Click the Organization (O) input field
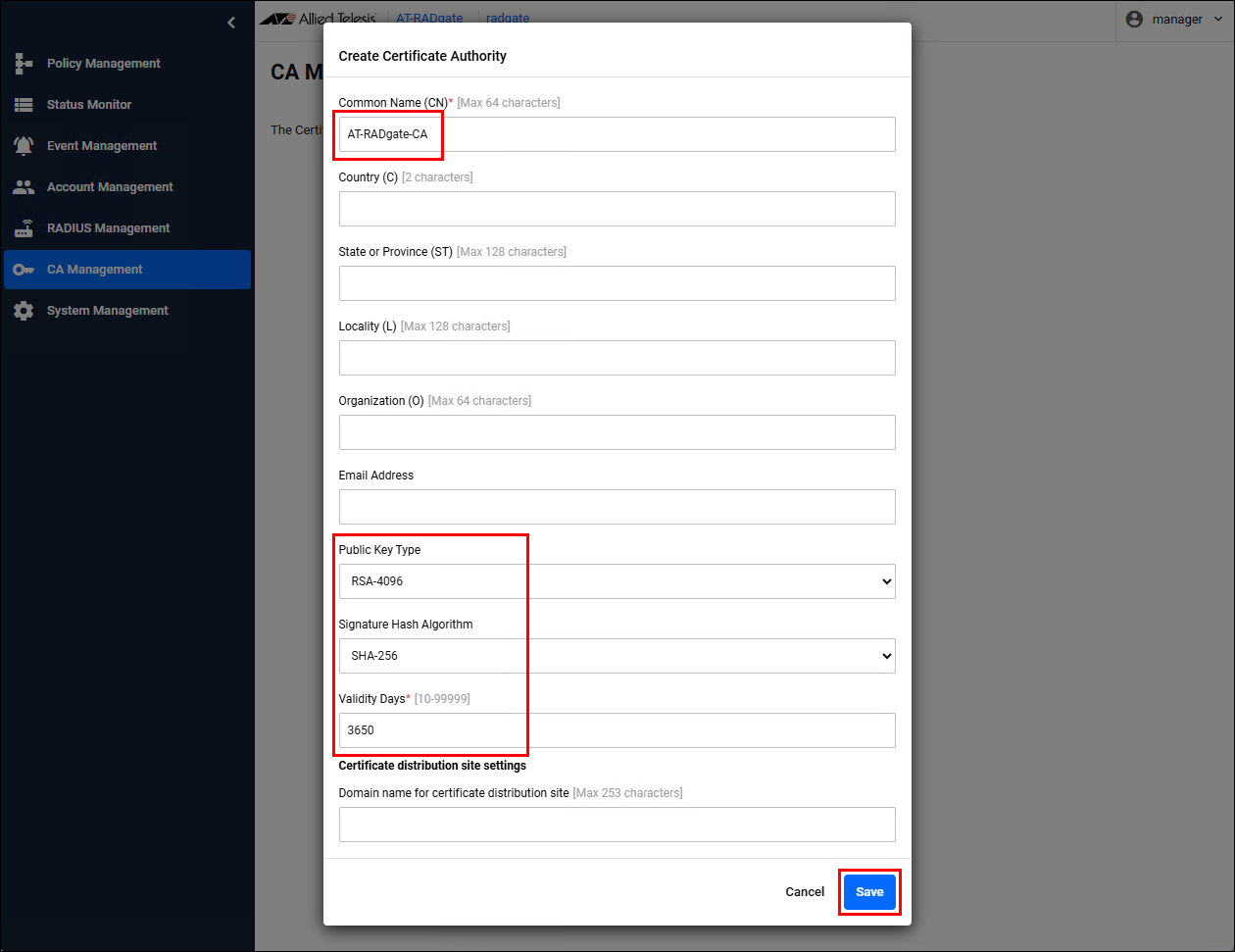 tap(617, 432)
